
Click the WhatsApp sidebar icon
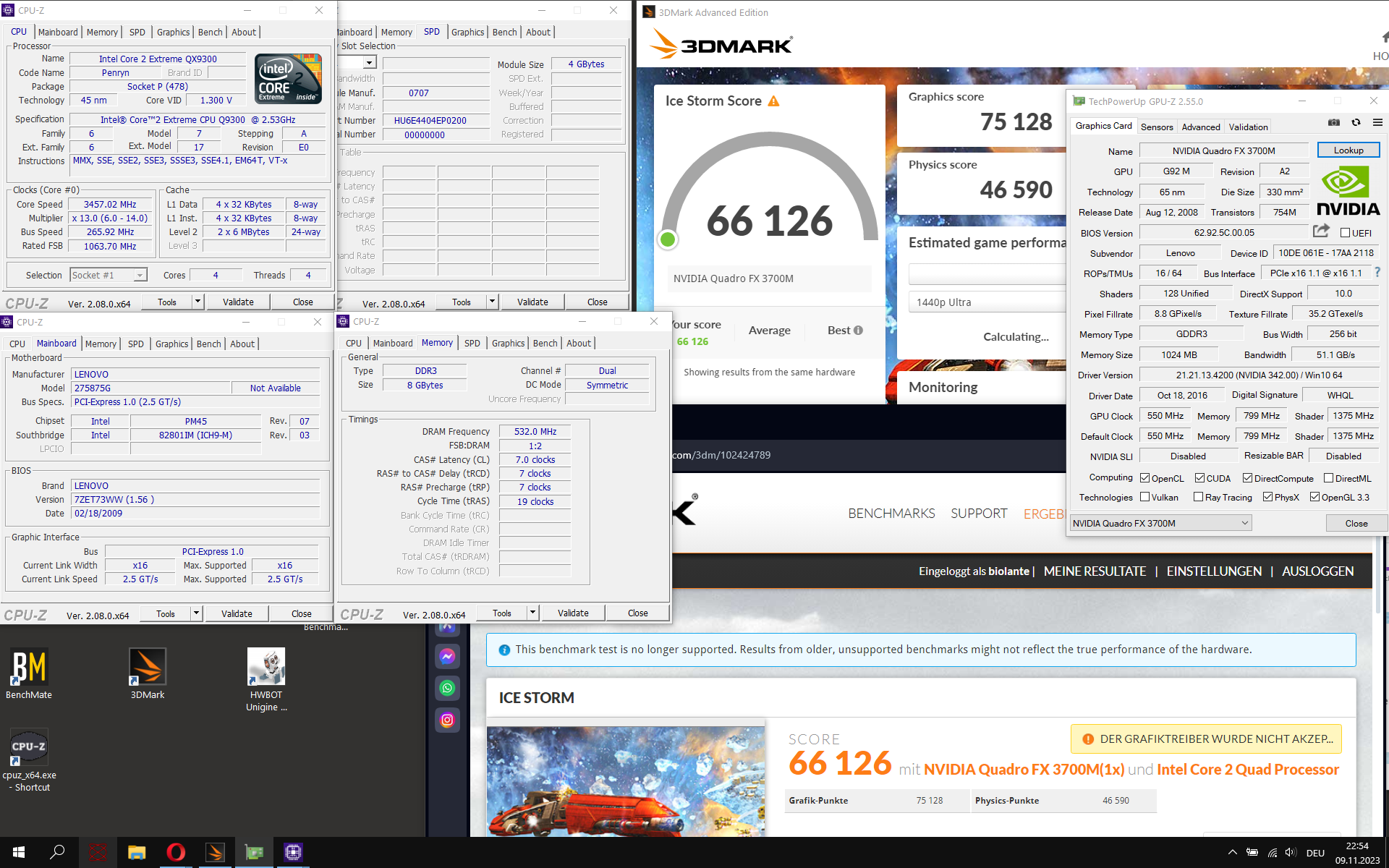(x=447, y=688)
